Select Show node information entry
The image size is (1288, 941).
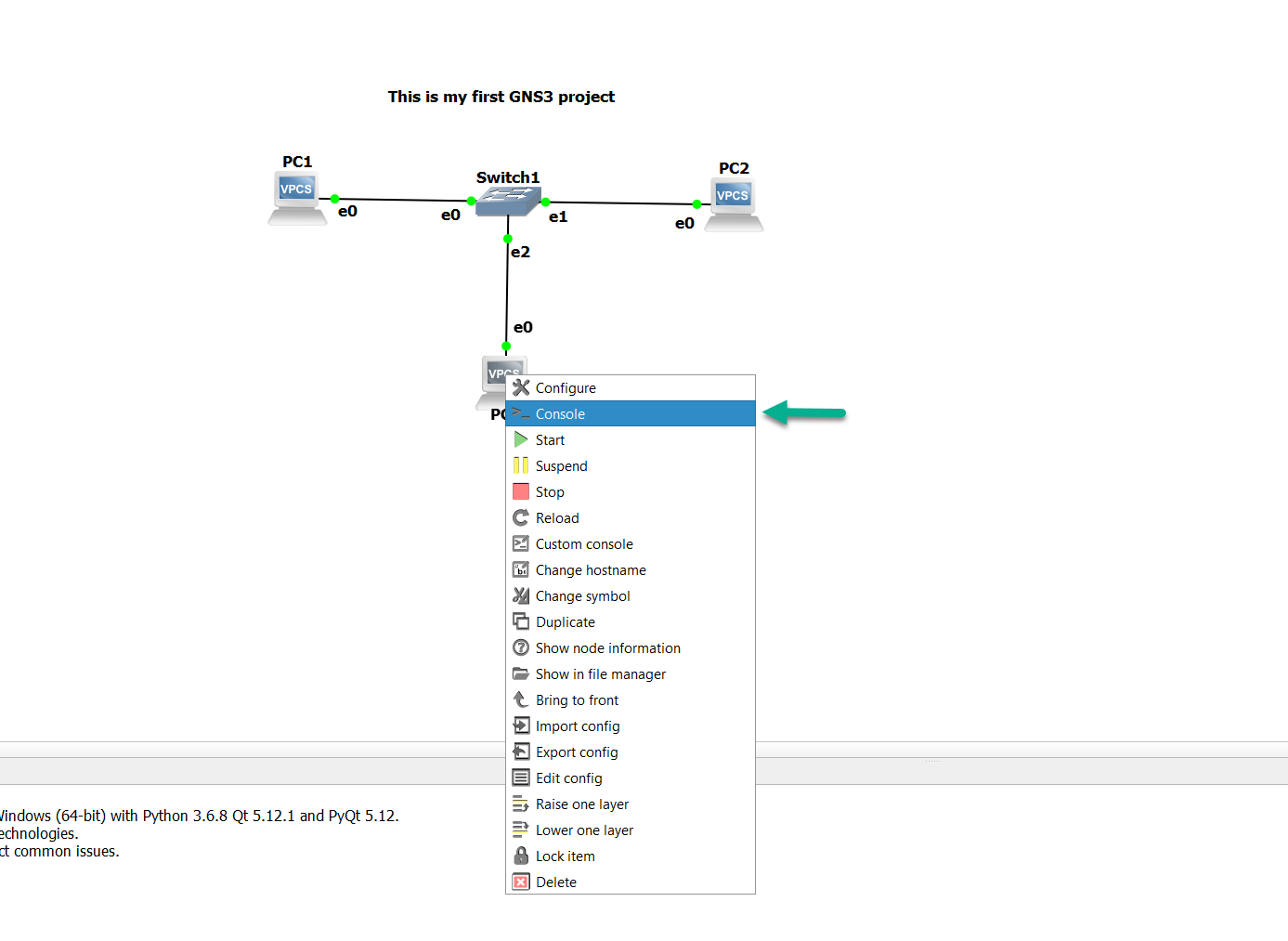631,647
